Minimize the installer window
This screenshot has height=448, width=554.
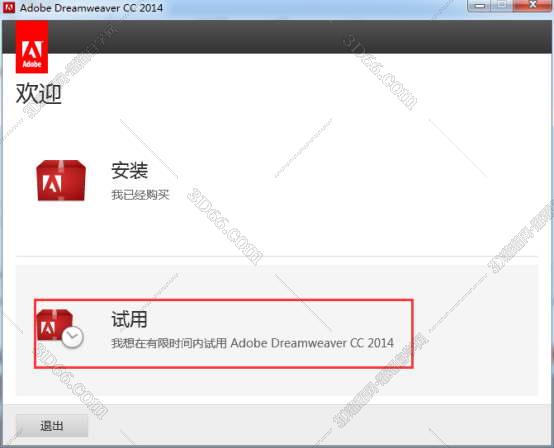(480, 6)
